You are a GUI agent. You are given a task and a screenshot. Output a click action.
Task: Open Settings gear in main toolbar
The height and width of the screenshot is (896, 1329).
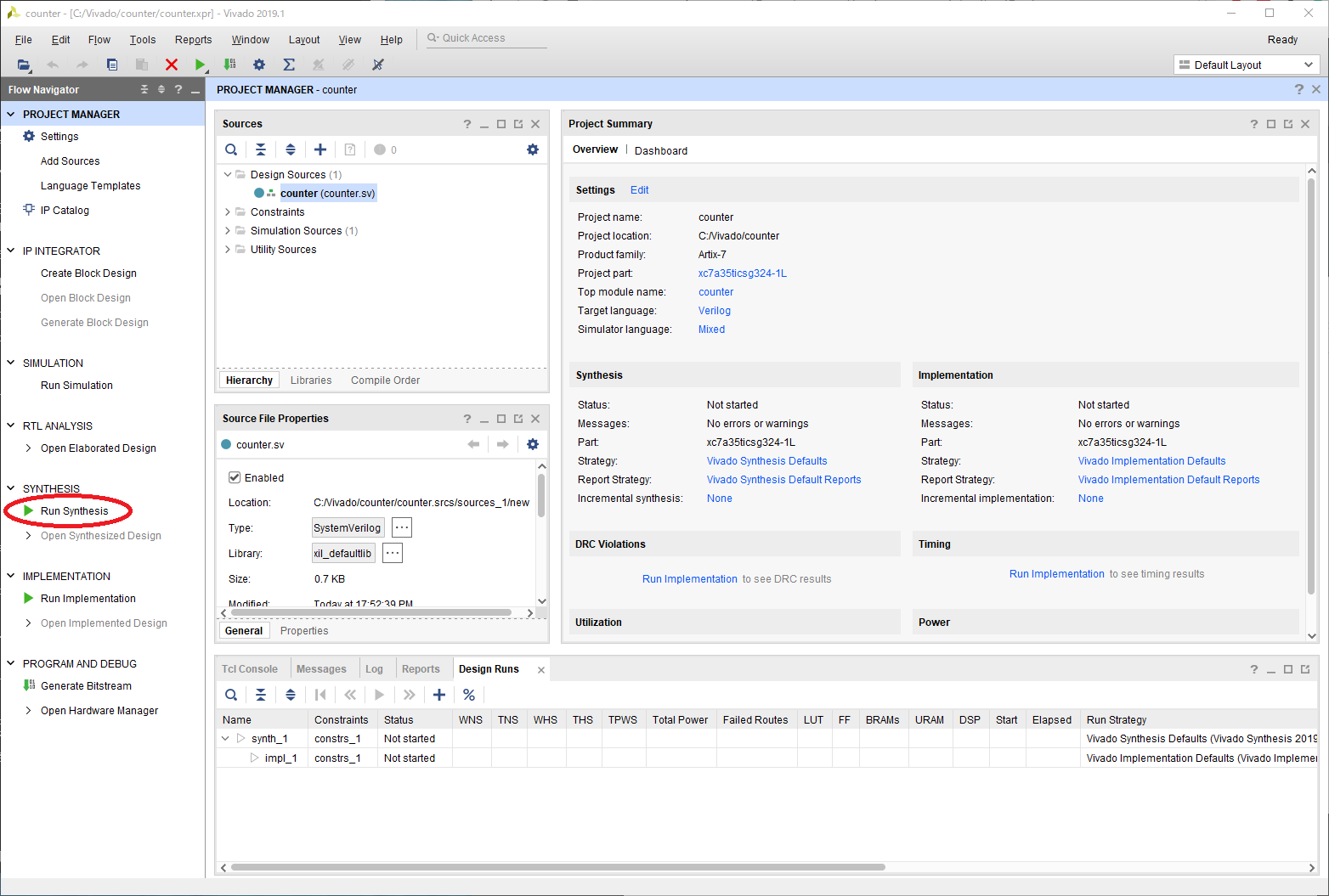(x=259, y=65)
